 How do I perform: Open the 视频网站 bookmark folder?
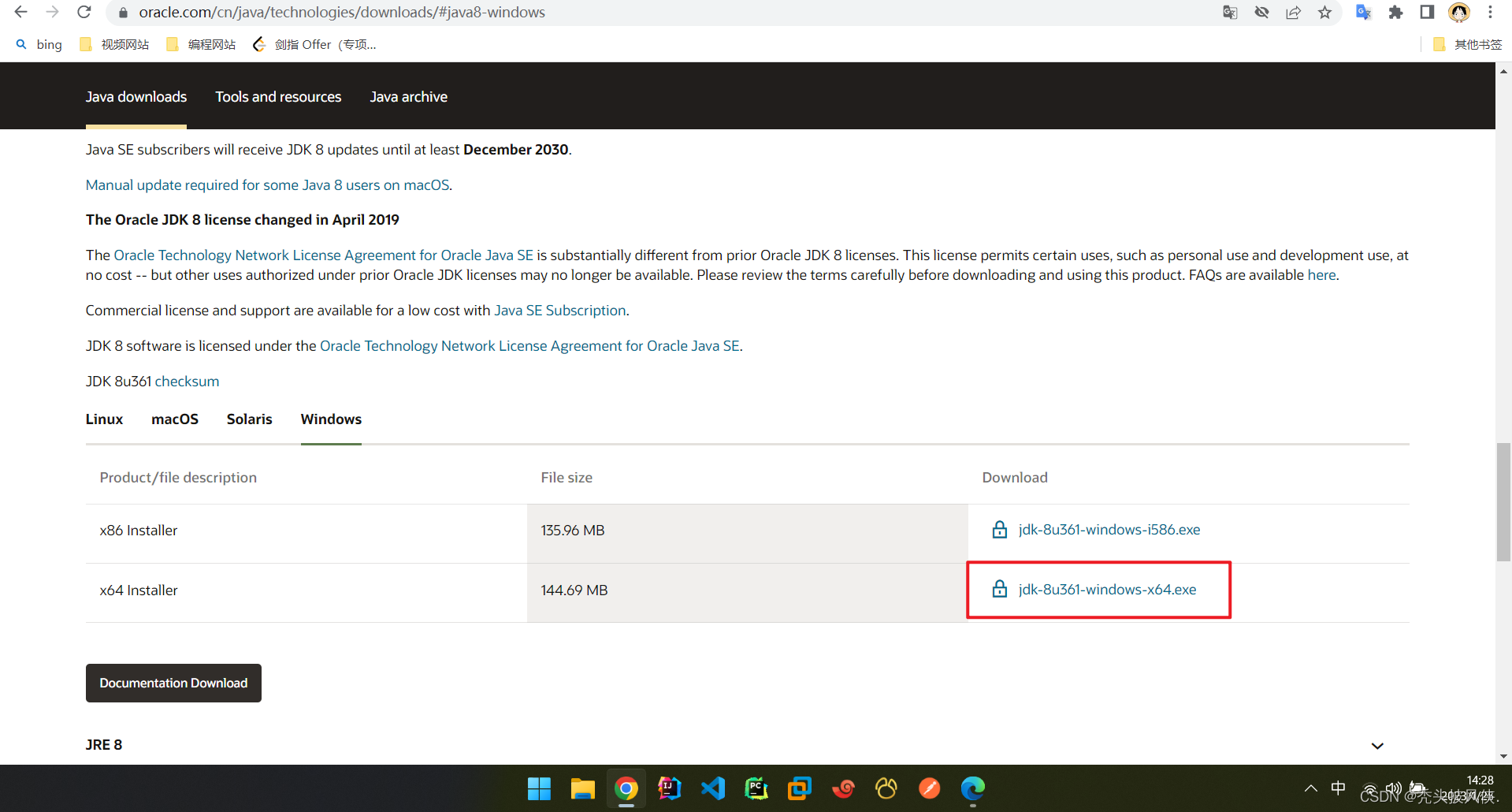pos(114,44)
